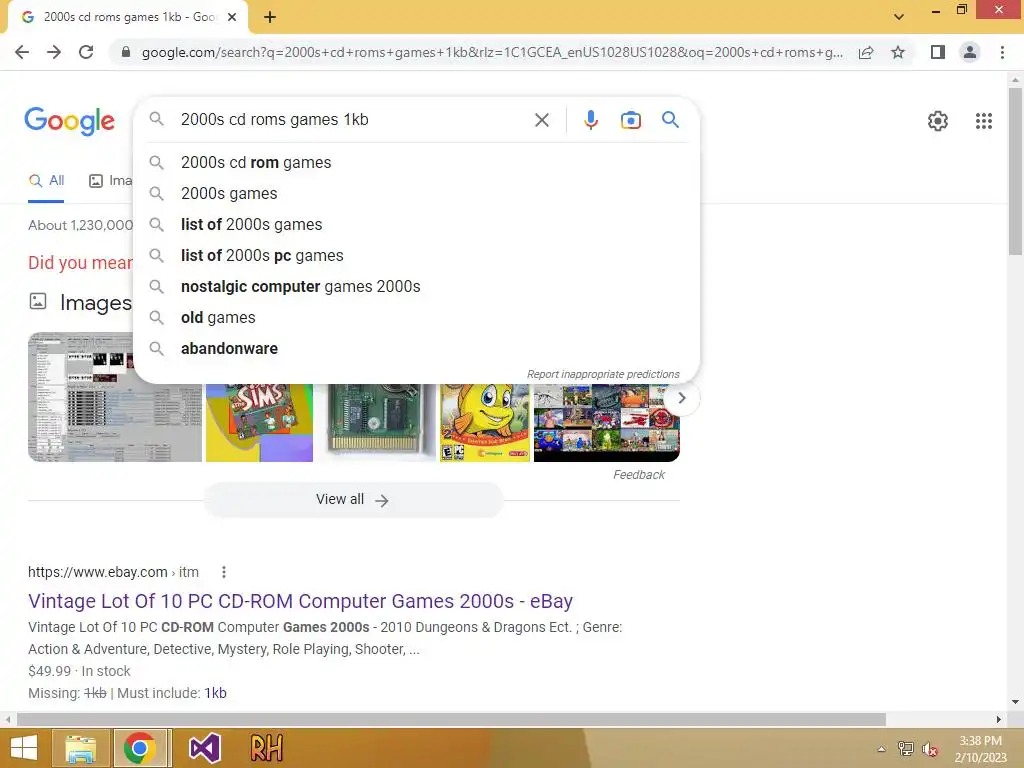Switch to Chrome in the taskbar
The height and width of the screenshot is (768, 1024).
[140, 748]
